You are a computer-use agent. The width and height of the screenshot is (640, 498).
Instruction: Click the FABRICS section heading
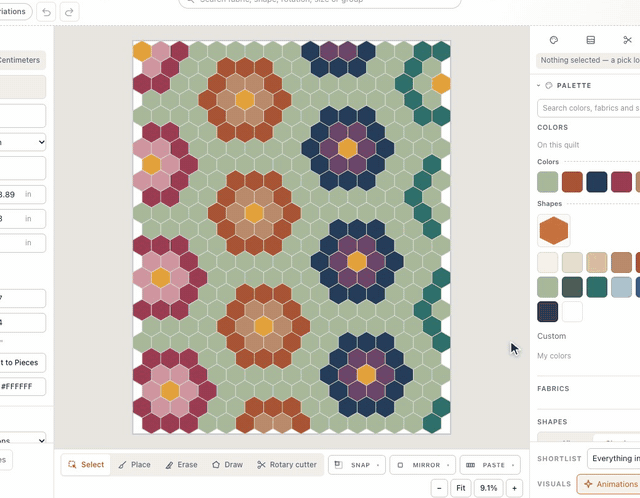(x=553, y=389)
